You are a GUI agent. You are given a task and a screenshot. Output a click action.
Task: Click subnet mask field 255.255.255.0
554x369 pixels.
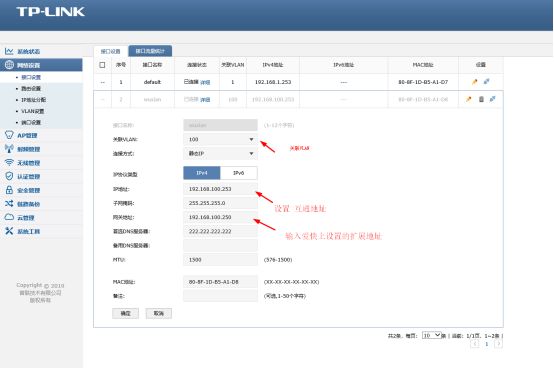(x=220, y=203)
